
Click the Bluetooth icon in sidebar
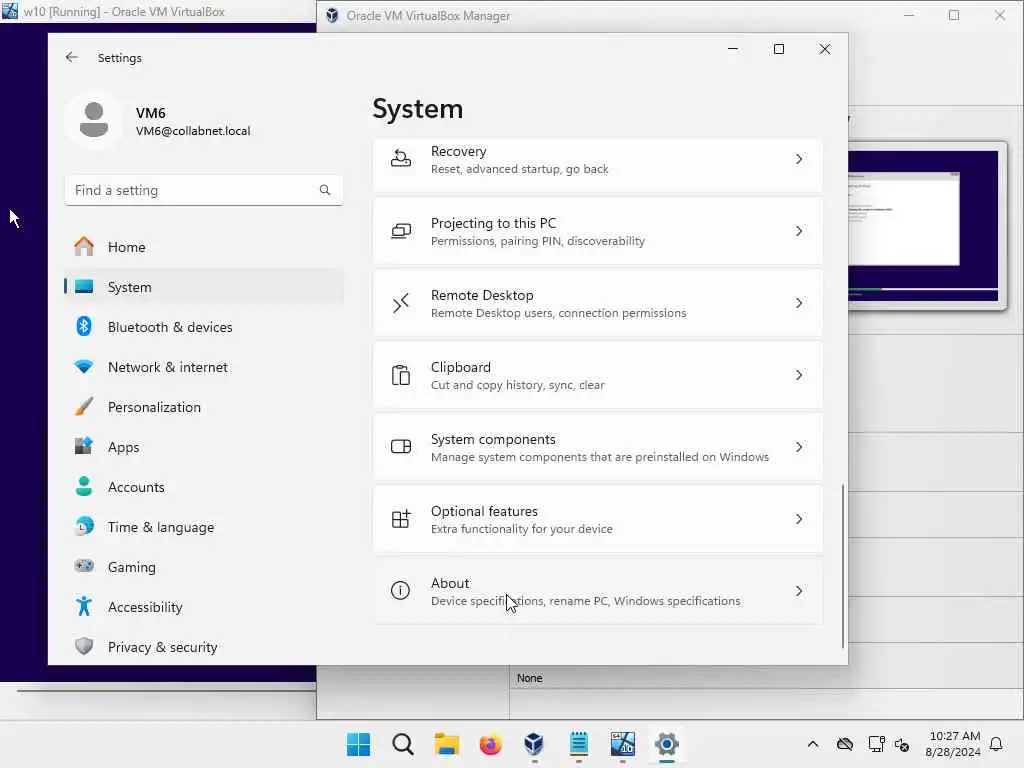(84, 327)
